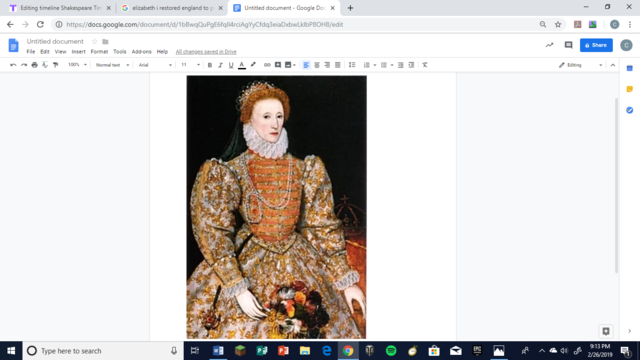Toggle bulleted list
This screenshot has height=360, width=640.
(384, 65)
